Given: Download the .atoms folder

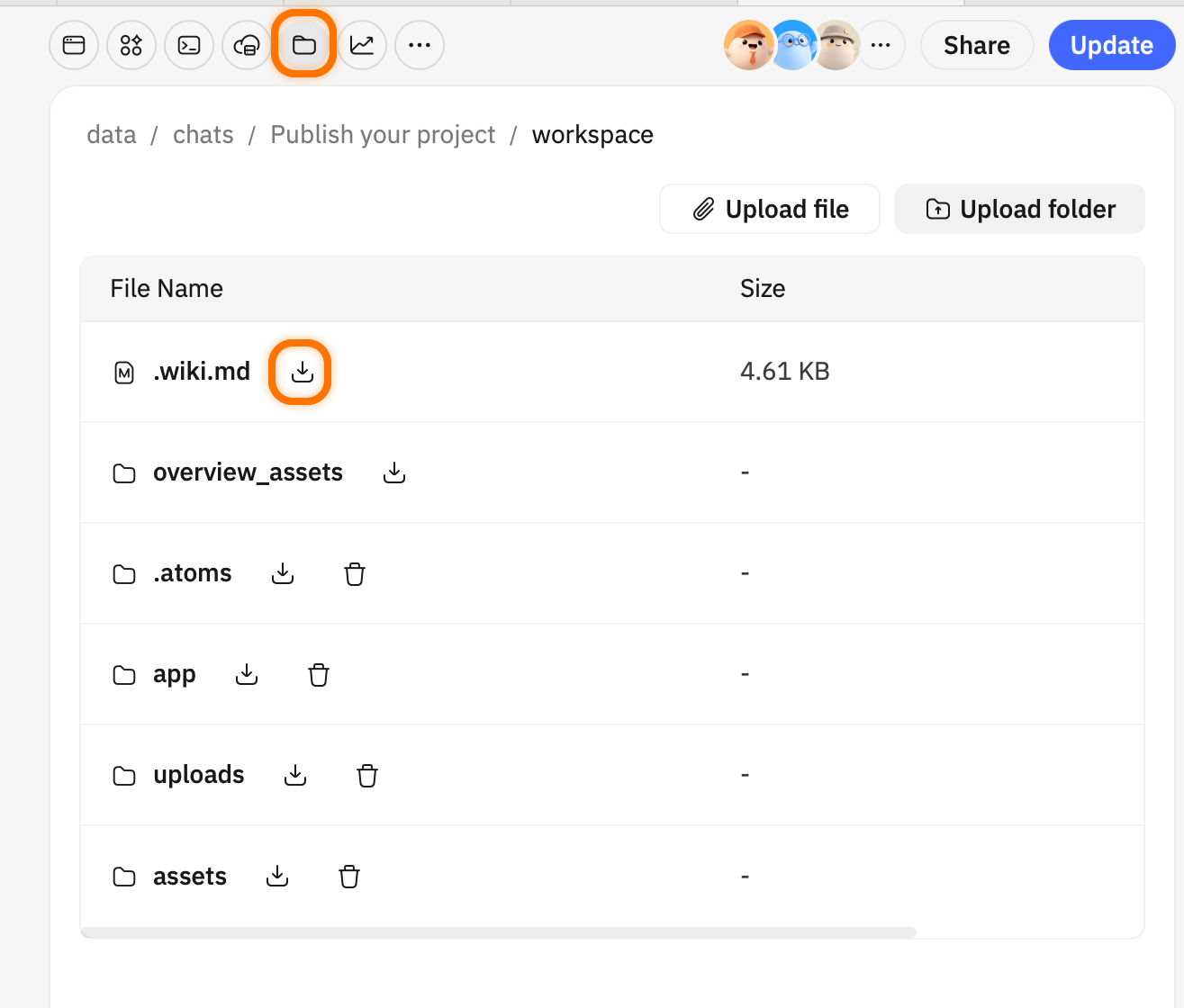Looking at the screenshot, I should (x=283, y=573).
